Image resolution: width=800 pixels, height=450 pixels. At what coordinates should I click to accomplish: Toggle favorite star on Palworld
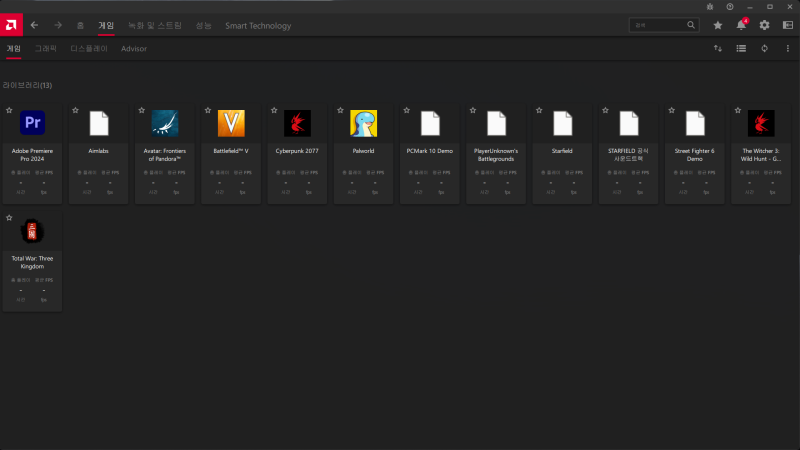[x=340, y=110]
